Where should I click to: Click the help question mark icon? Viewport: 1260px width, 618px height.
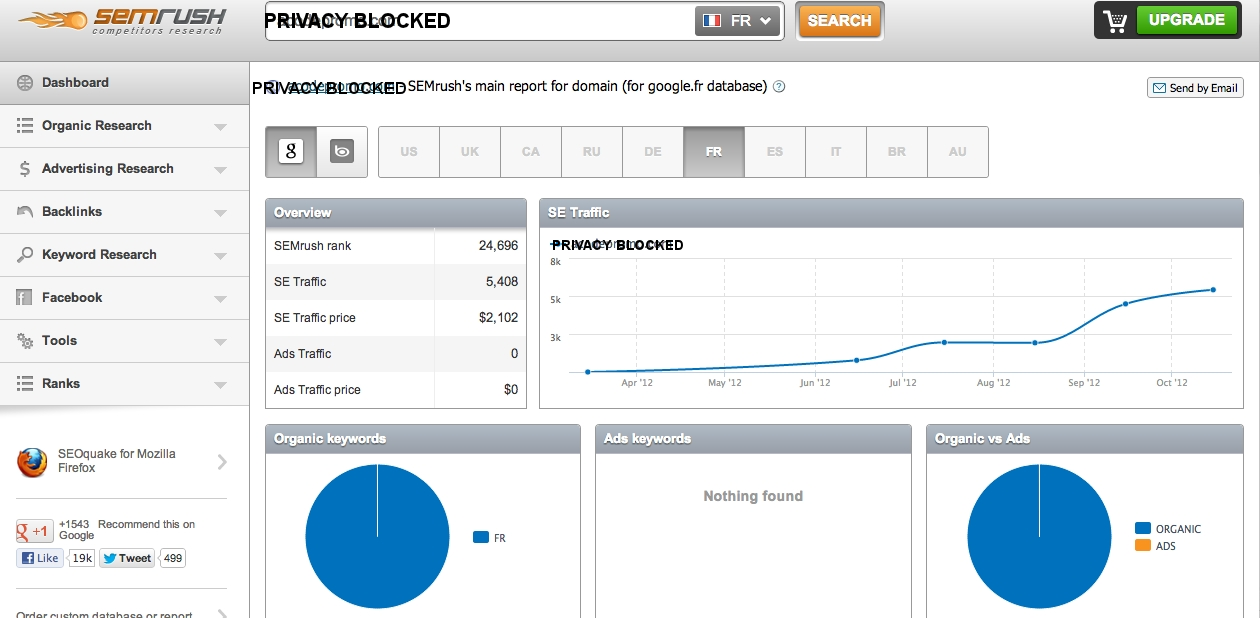(x=780, y=87)
